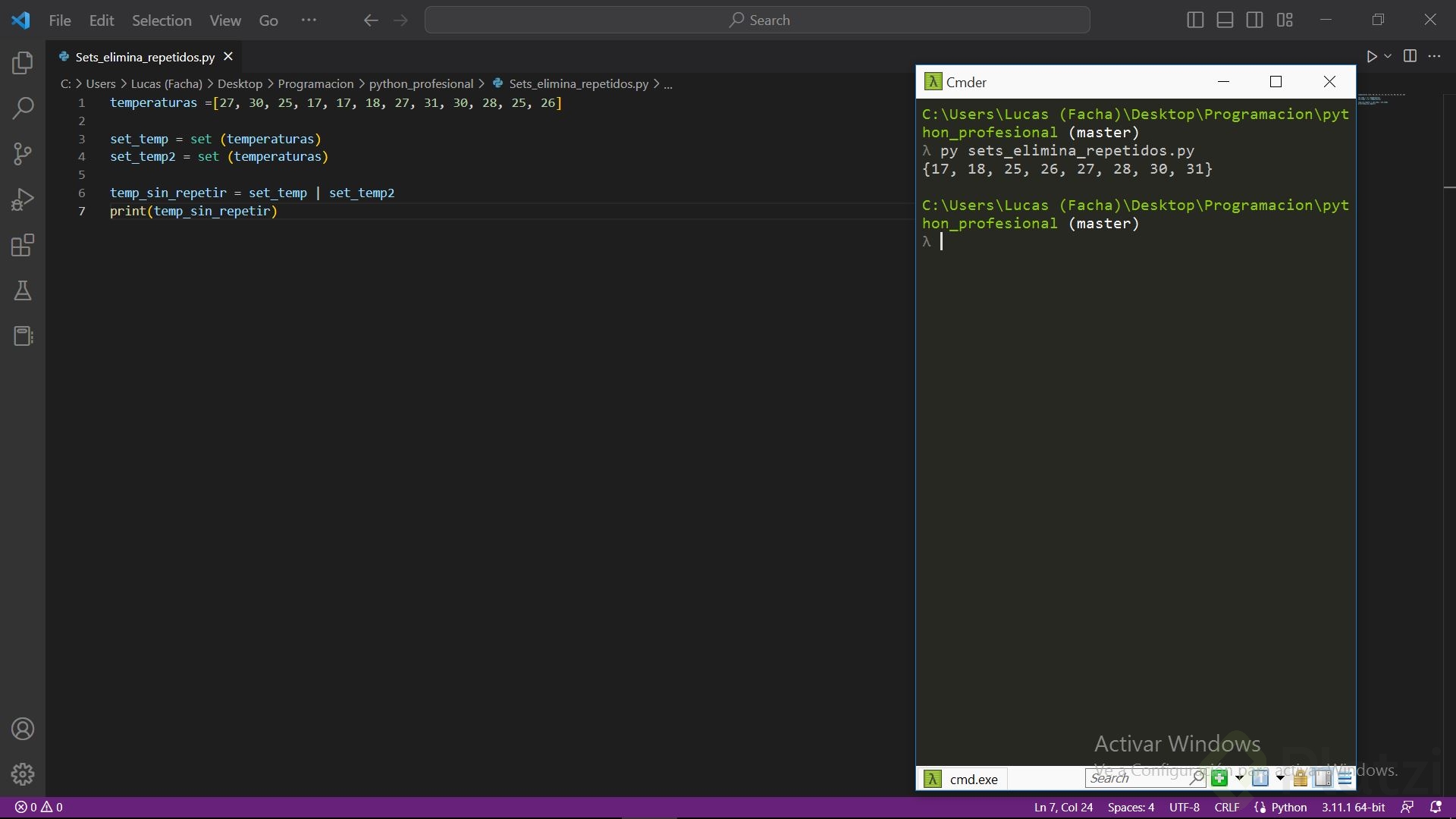Open the Extensions view

pos(23,245)
